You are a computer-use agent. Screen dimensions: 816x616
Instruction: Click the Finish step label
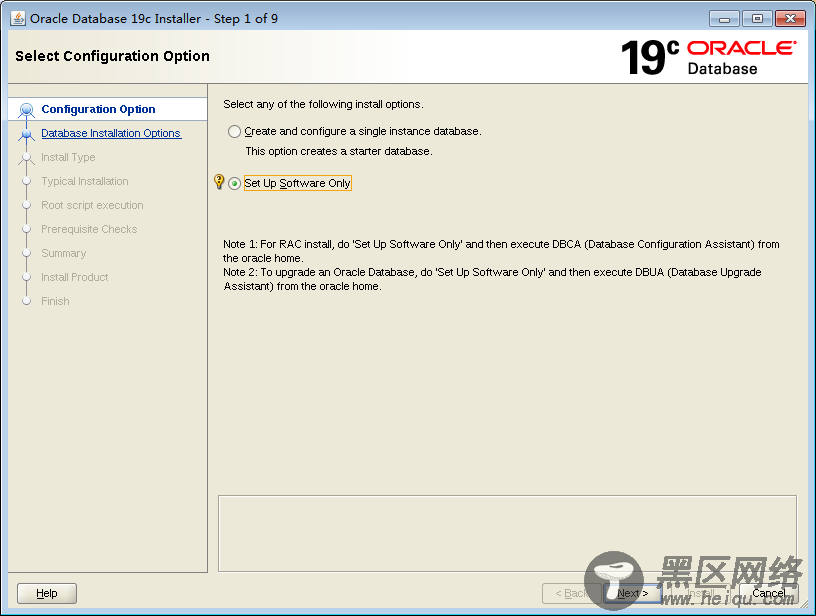[55, 301]
